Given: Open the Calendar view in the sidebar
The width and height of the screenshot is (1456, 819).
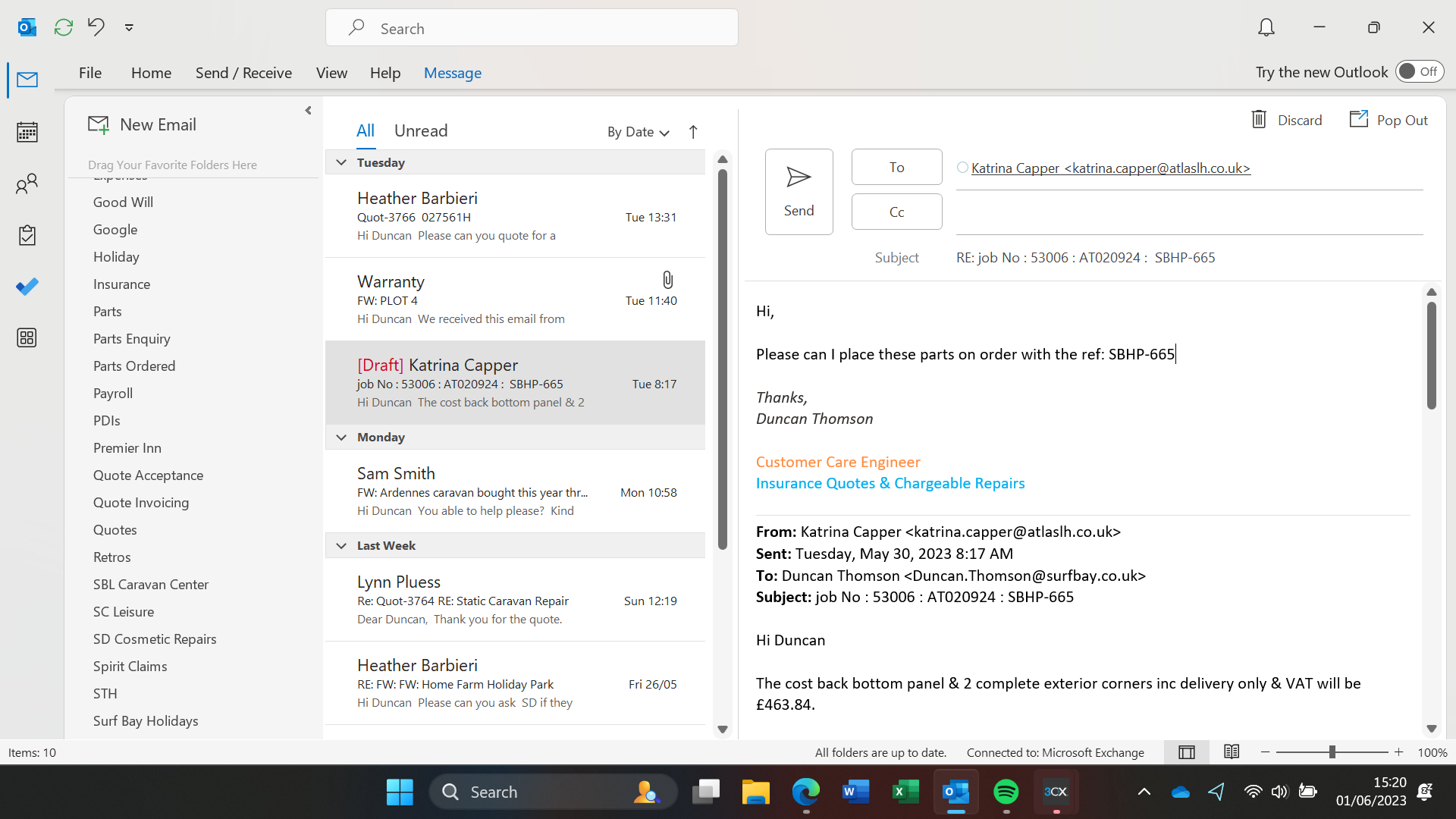Looking at the screenshot, I should 27,132.
